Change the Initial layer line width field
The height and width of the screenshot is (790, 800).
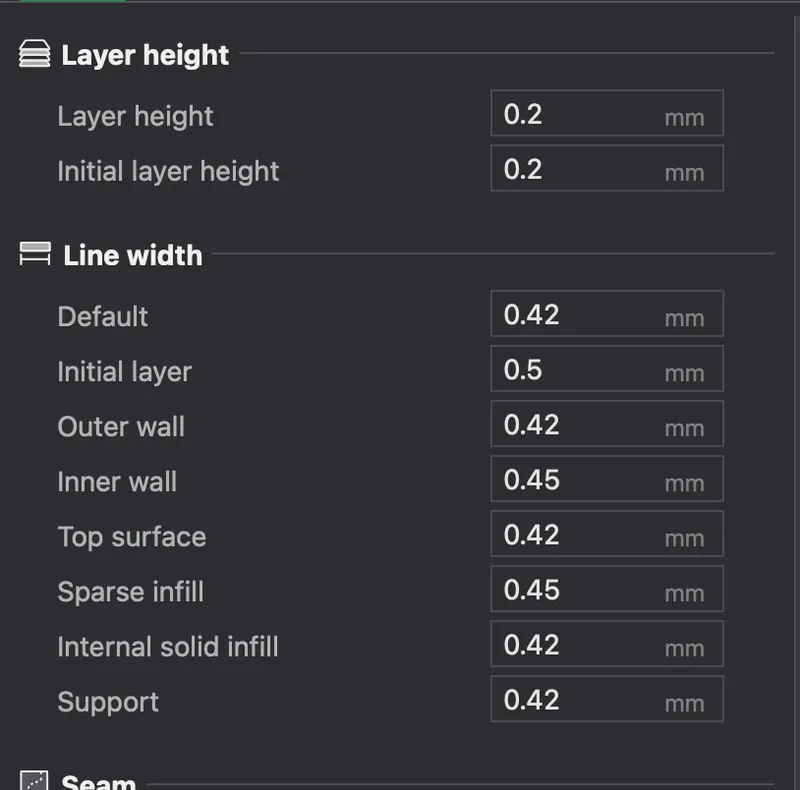(x=607, y=369)
